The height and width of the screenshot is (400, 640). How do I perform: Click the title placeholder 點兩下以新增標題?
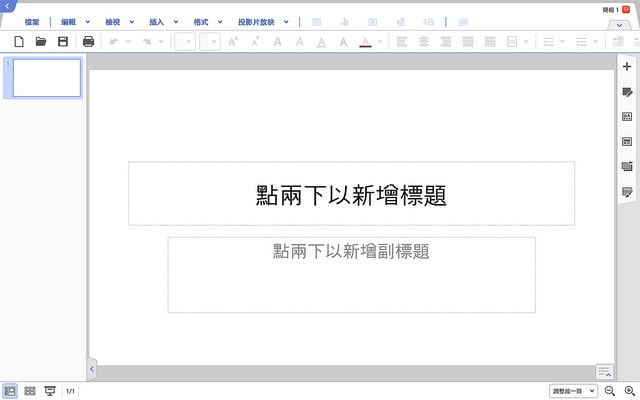pyautogui.click(x=351, y=194)
